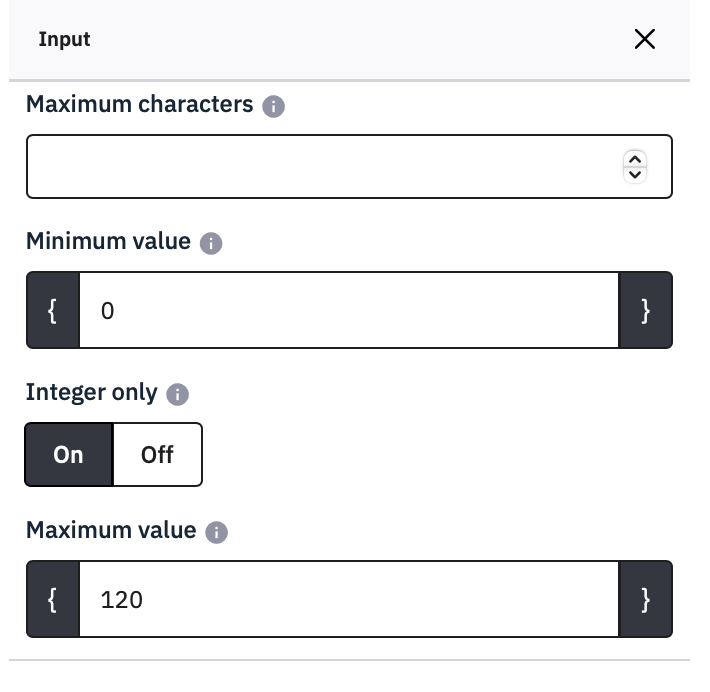Image resolution: width=710 pixels, height=692 pixels.
Task: Close the Input panel with the X
Action: click(645, 39)
